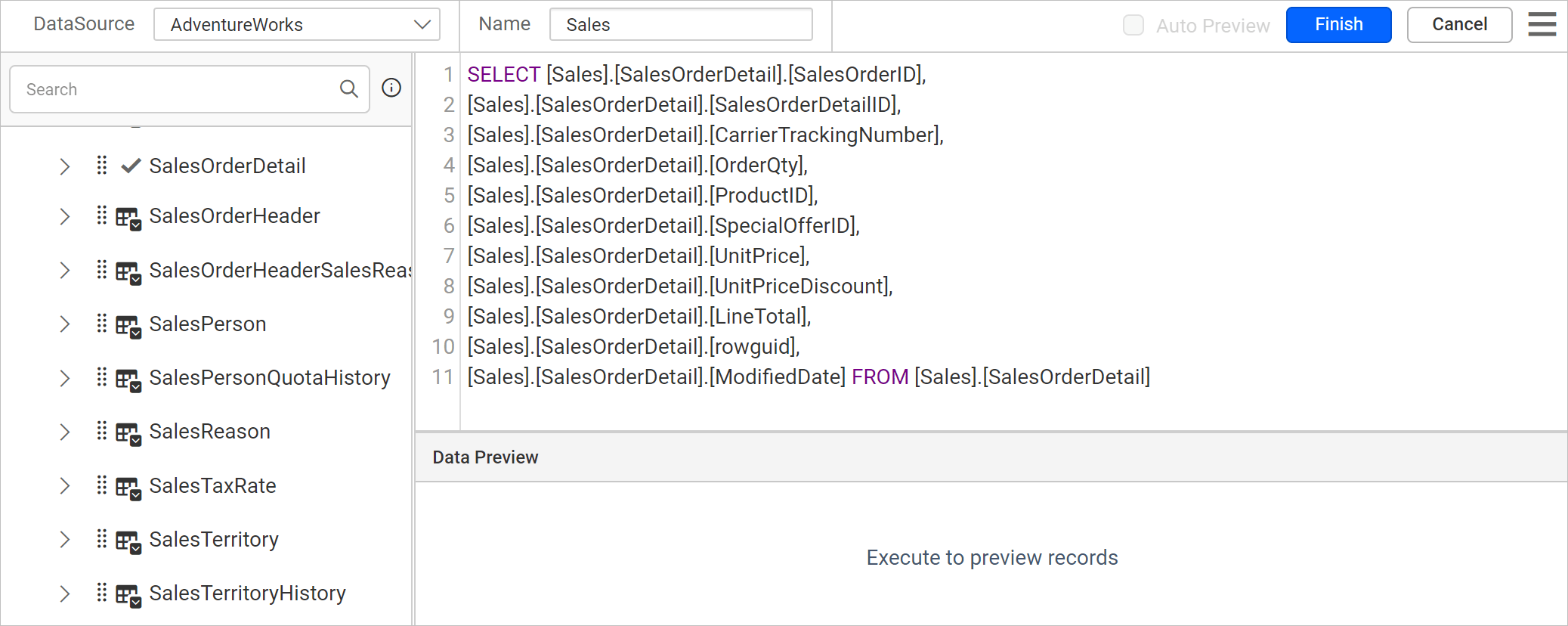This screenshot has width=1568, height=626.
Task: Click the table icon next to SalesReason
Action: [x=128, y=431]
